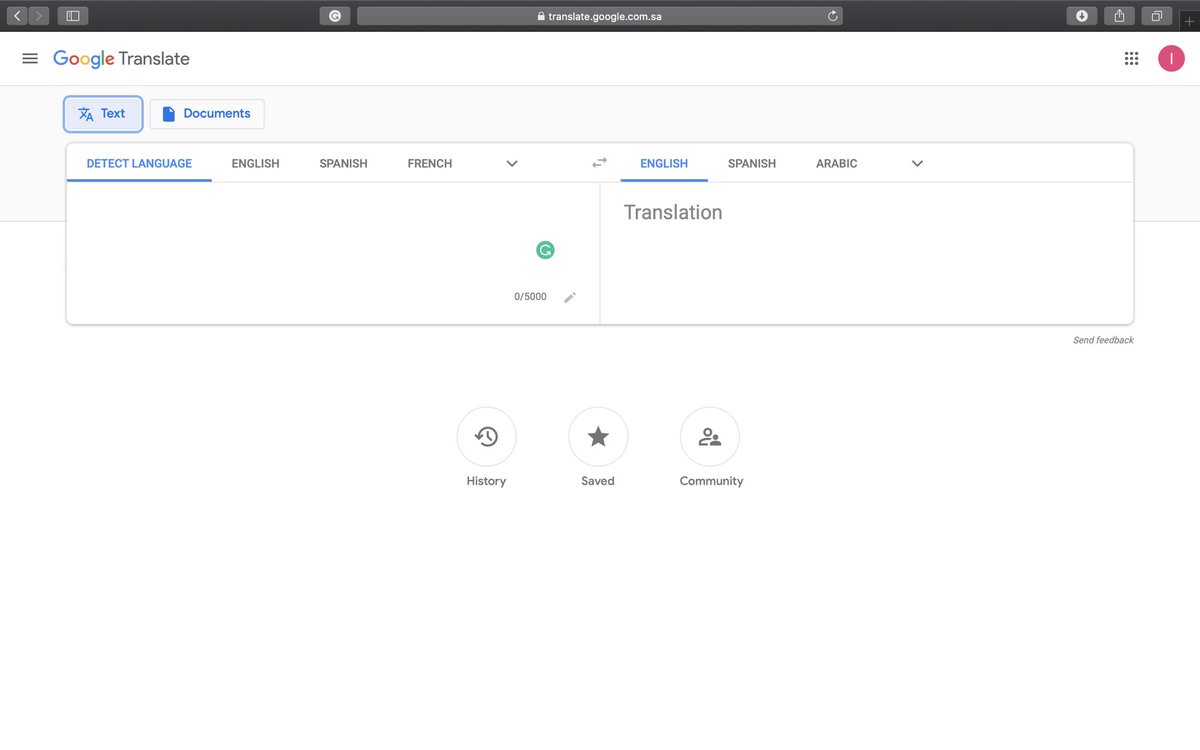Reload the page with the refresh icon
The image size is (1200, 750).
tap(832, 16)
